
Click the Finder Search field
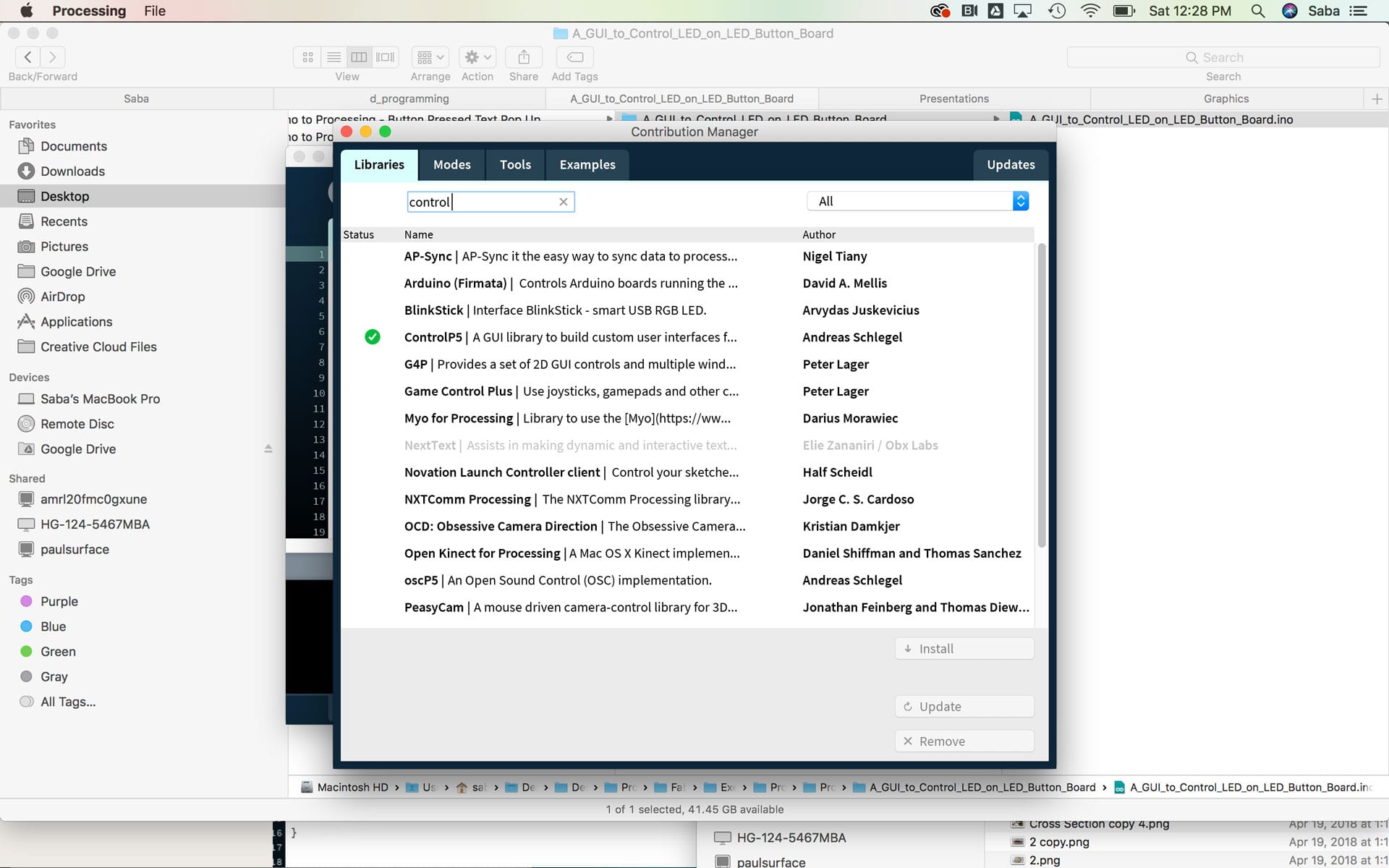tap(1223, 57)
